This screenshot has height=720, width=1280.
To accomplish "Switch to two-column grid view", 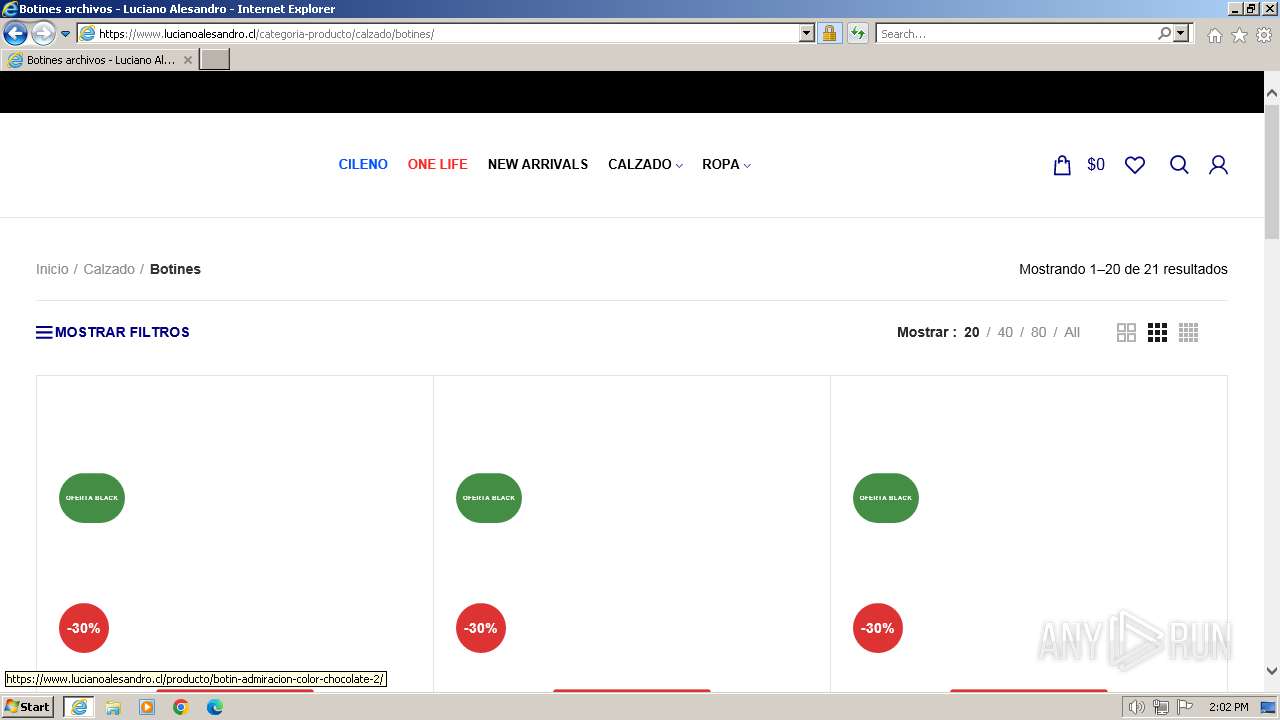I will 1126,332.
